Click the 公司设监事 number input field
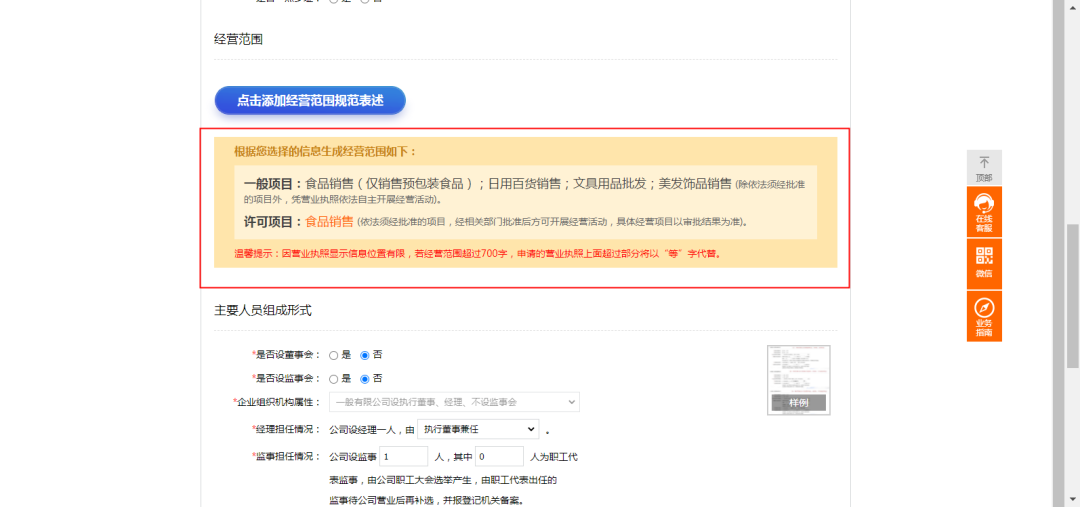 [404, 456]
